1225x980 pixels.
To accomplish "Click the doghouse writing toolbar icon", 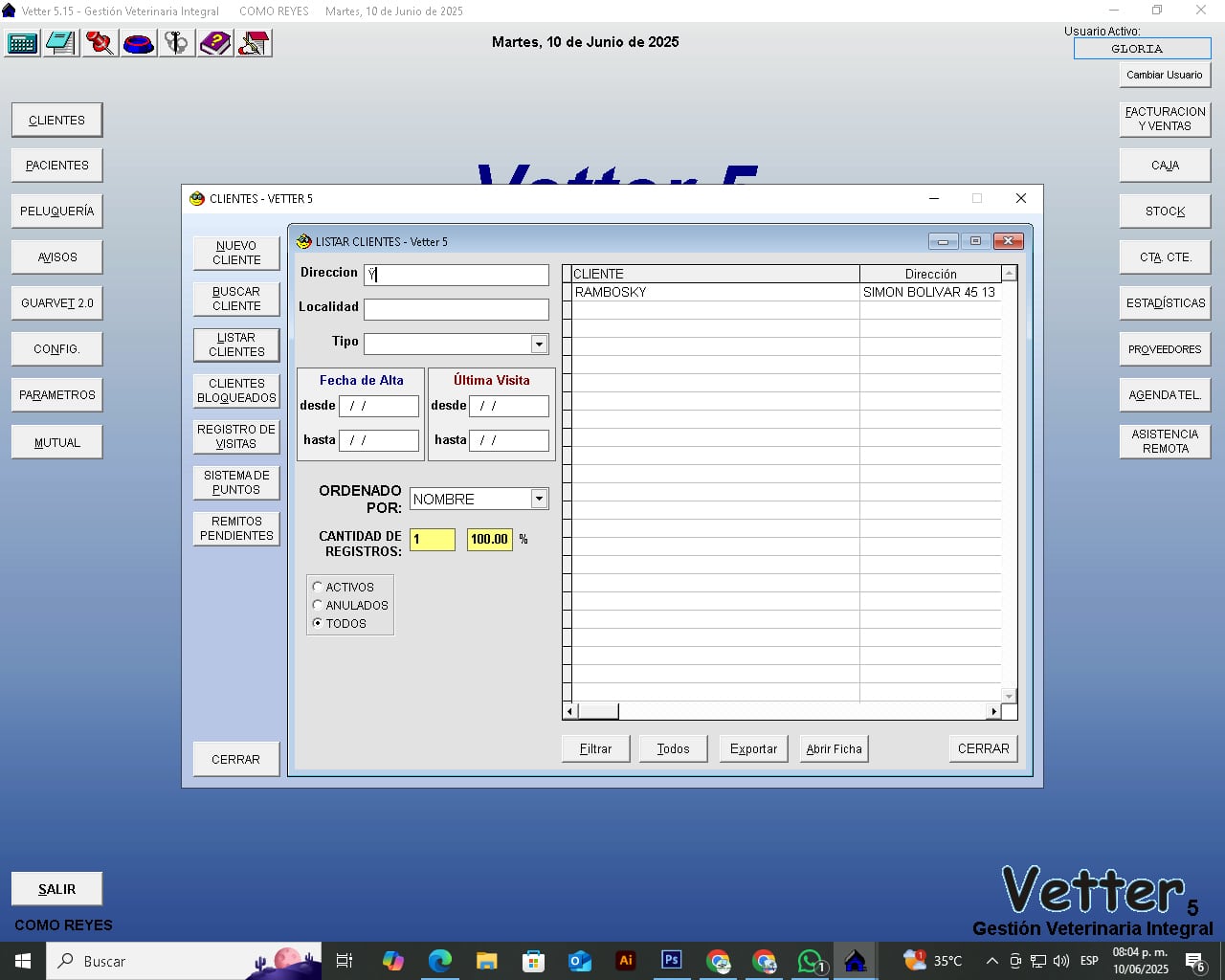I will point(255,43).
